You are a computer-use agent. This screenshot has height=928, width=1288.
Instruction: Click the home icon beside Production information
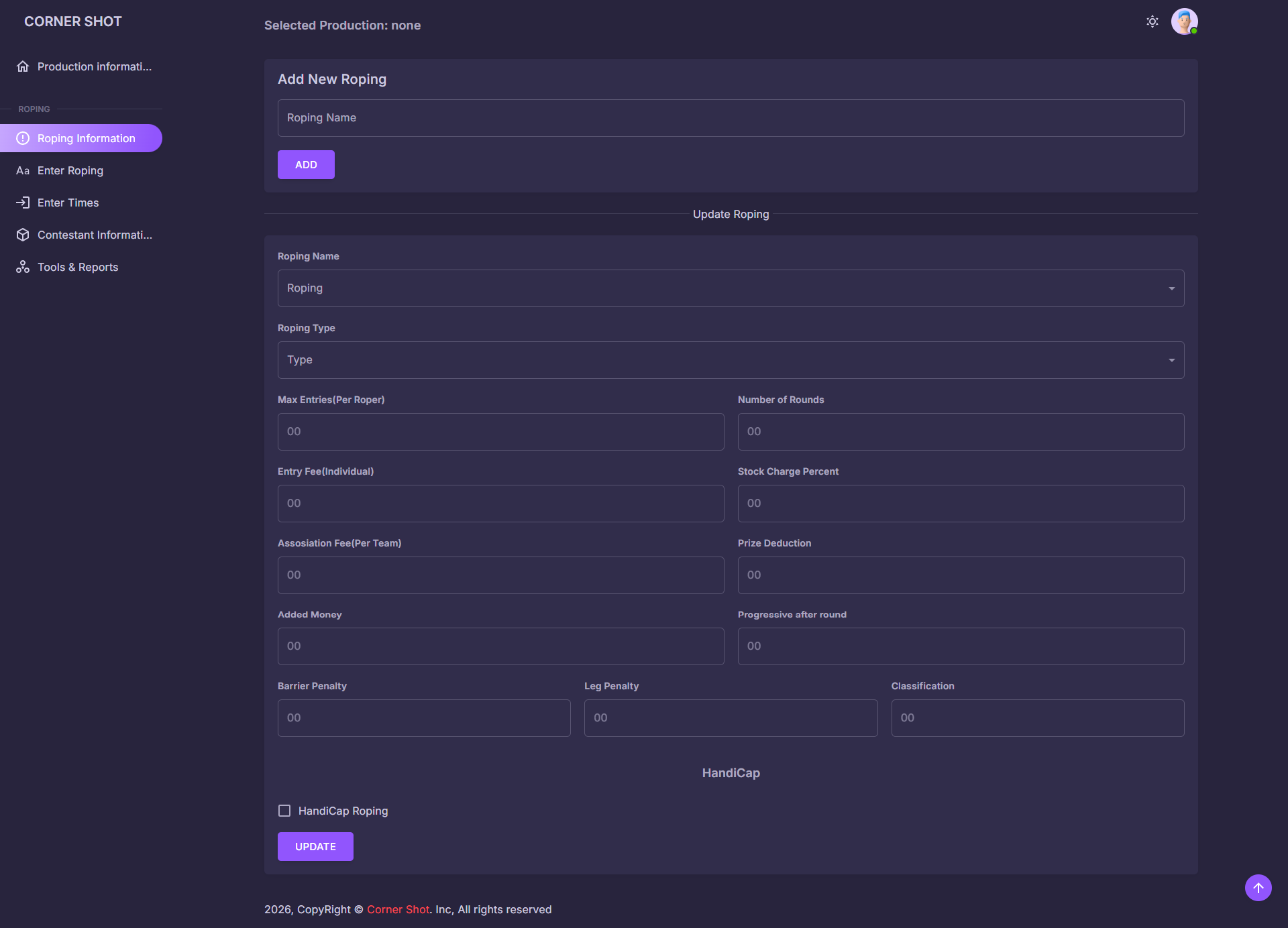23,66
